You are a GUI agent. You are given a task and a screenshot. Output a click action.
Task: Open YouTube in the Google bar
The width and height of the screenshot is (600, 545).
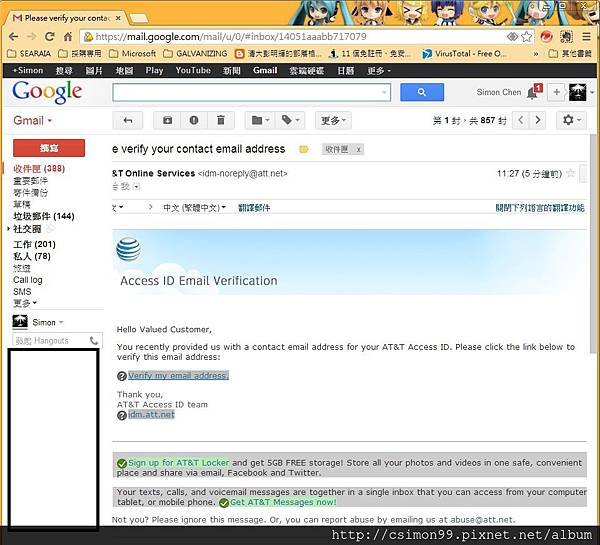coord(193,71)
